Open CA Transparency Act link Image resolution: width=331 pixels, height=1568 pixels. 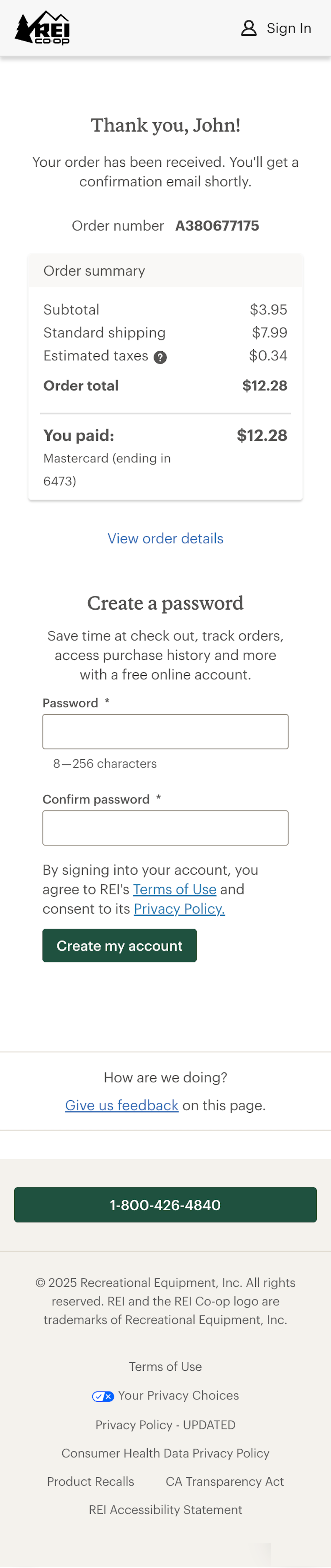(224, 1482)
